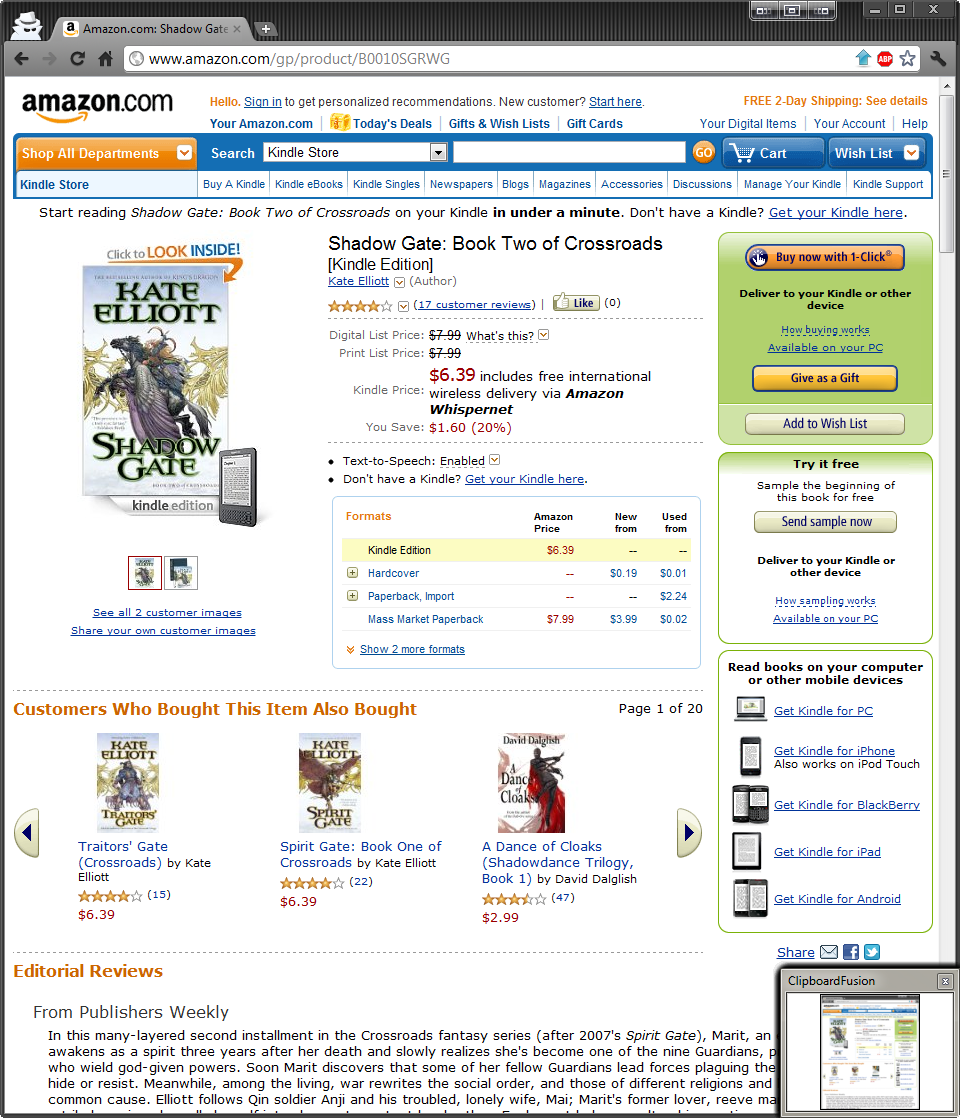Open the browser wrench settings menu
This screenshot has height=1118, width=960.
(x=938, y=58)
